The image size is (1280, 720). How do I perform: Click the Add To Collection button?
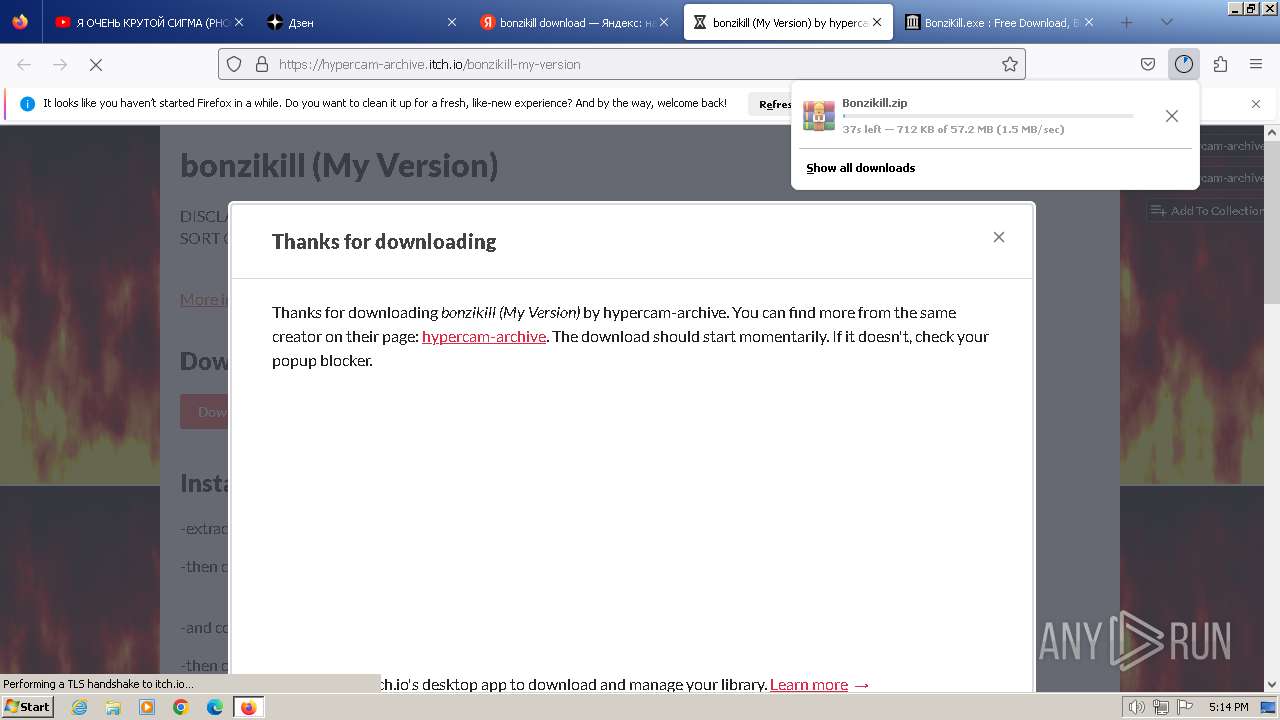click(1206, 211)
